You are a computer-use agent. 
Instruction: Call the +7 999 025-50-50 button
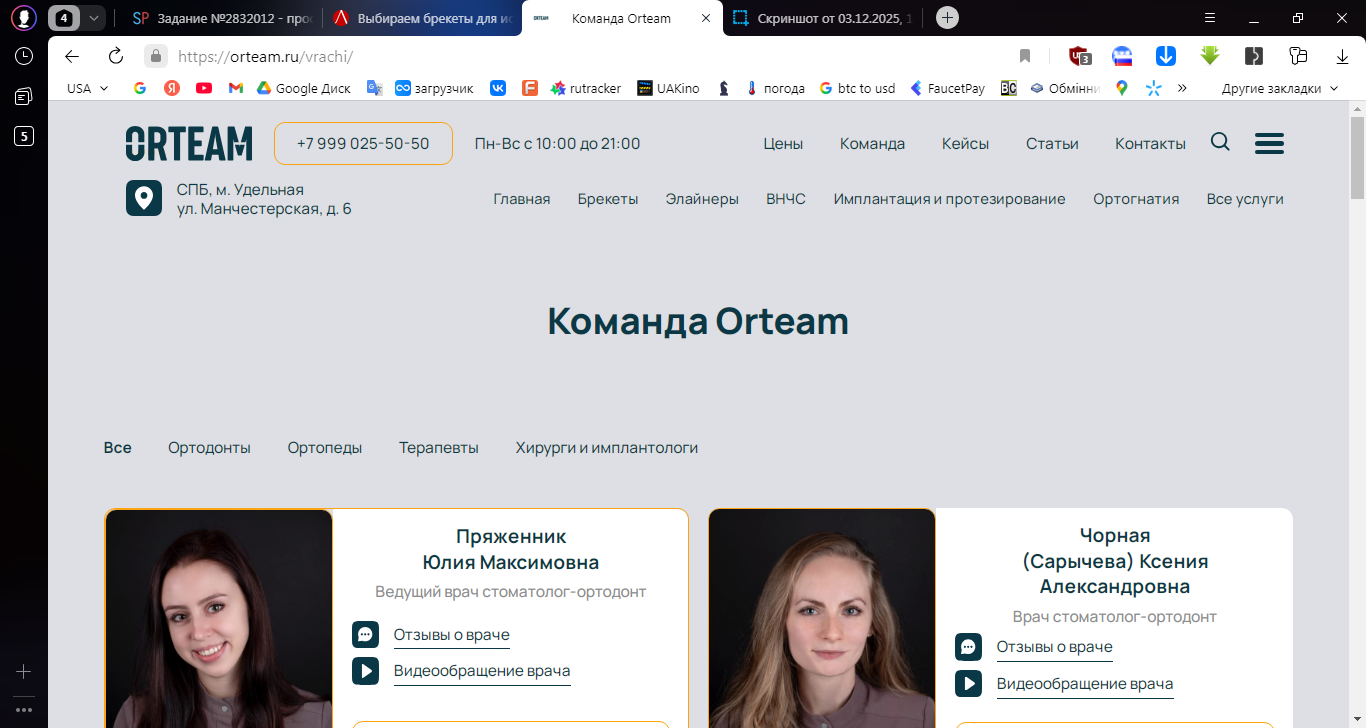[x=363, y=143]
